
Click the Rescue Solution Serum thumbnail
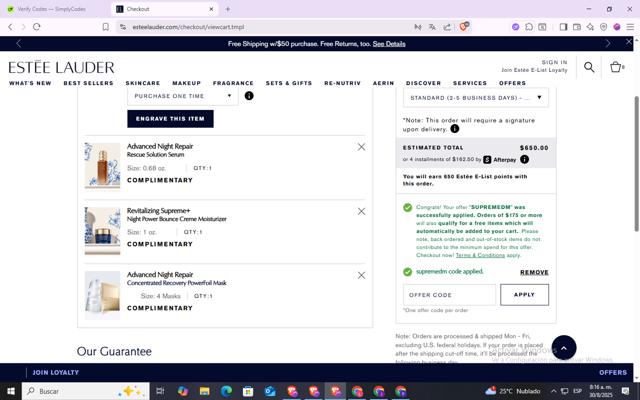pos(102,166)
